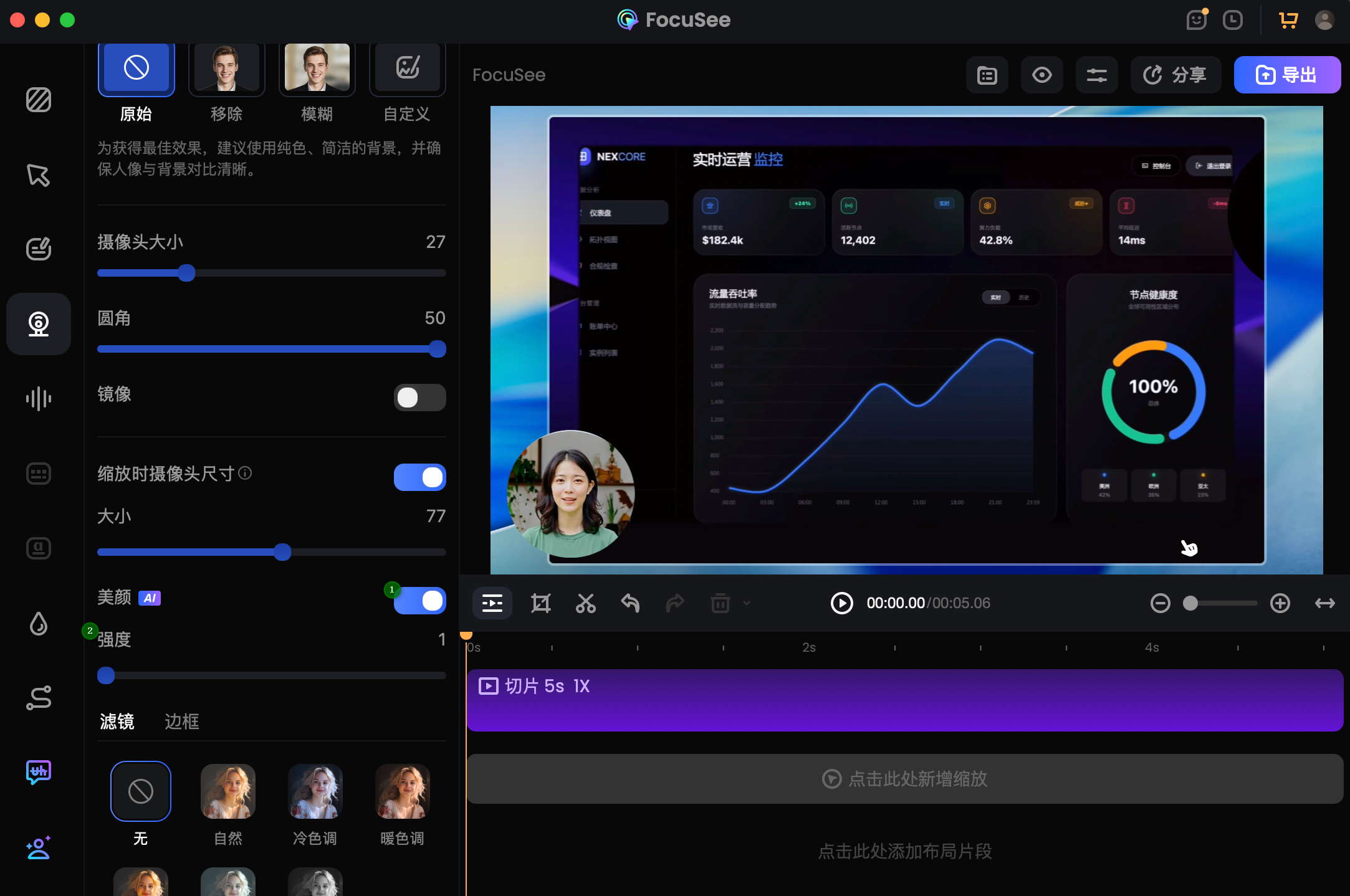Switch to the 滤镜 tab
Image resolution: width=1350 pixels, height=896 pixels.
pyautogui.click(x=117, y=722)
